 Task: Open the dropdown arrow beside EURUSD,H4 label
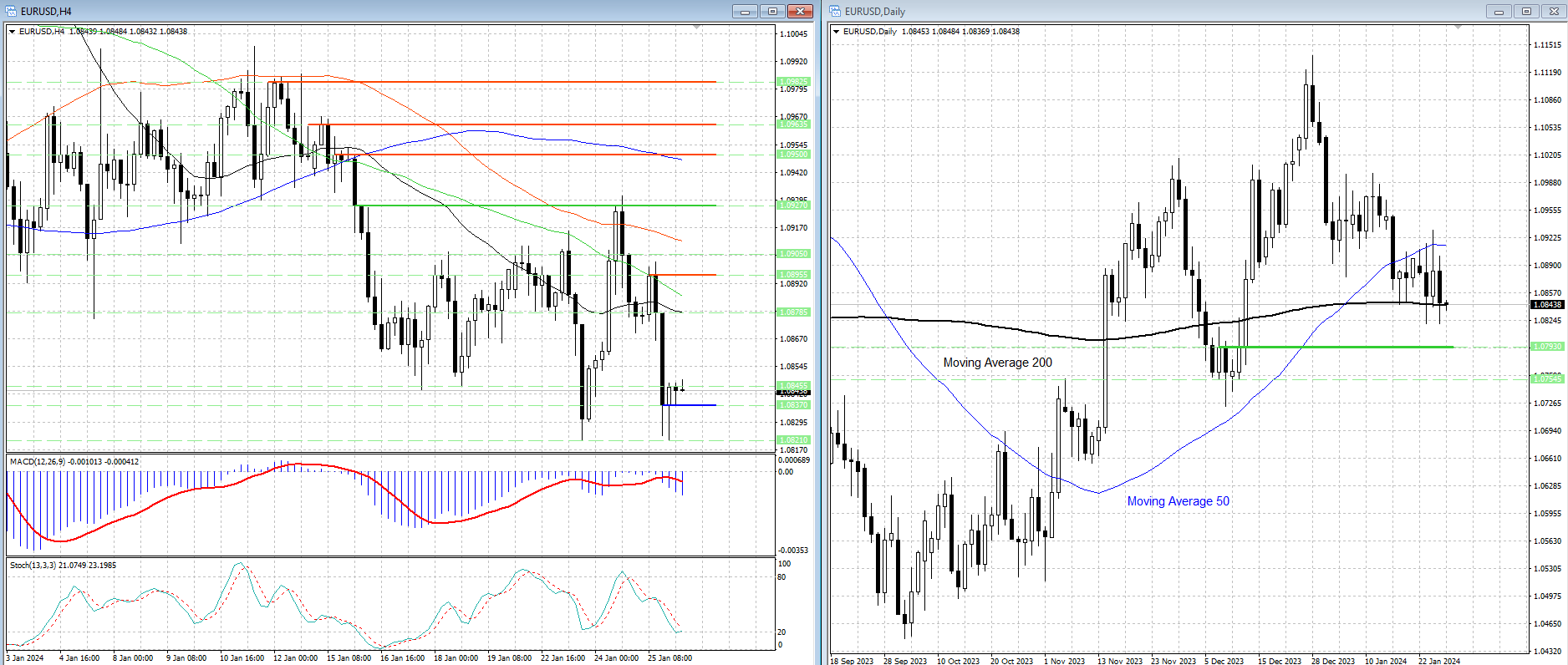(x=13, y=32)
